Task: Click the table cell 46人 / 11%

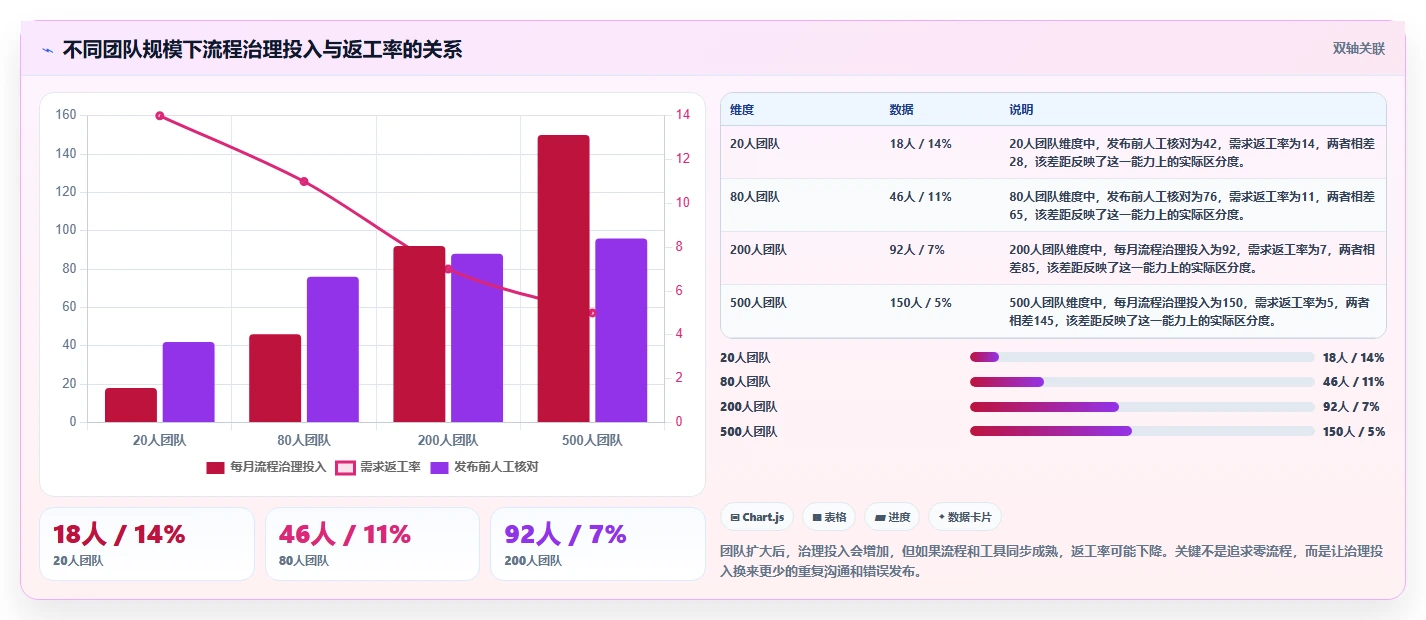Action: click(920, 197)
